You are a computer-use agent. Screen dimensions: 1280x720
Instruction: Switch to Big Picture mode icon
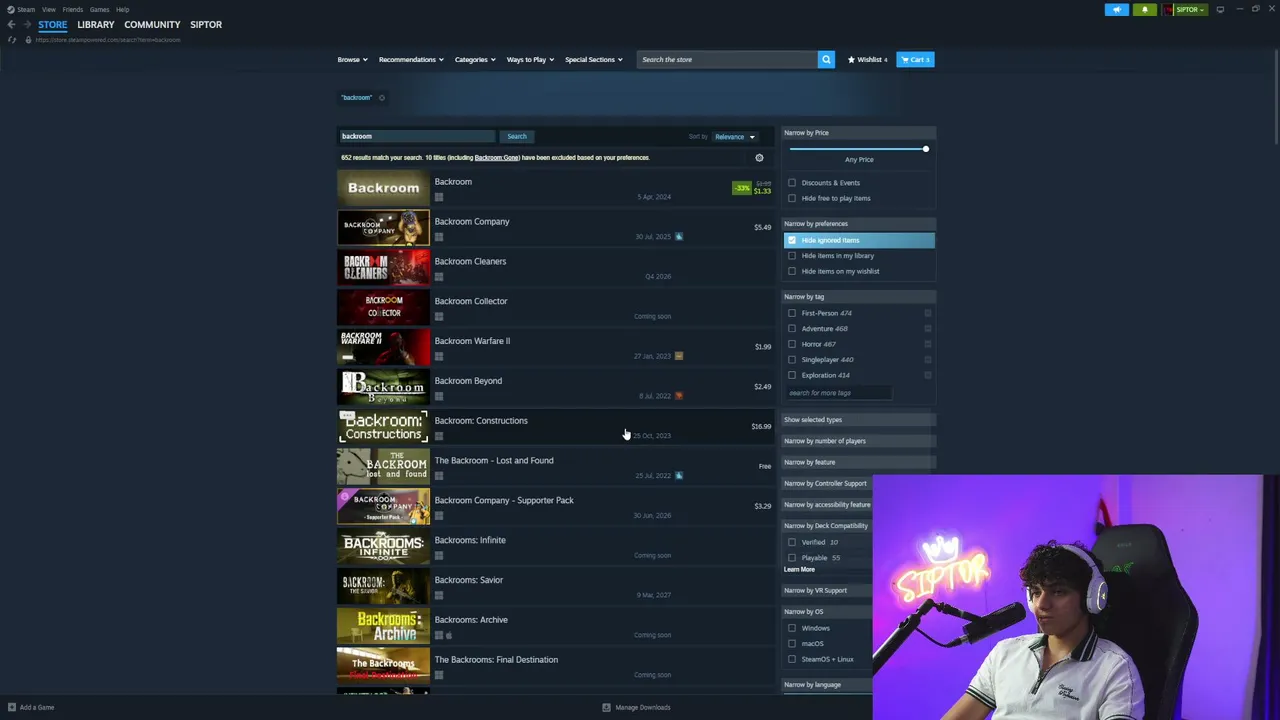click(1220, 10)
